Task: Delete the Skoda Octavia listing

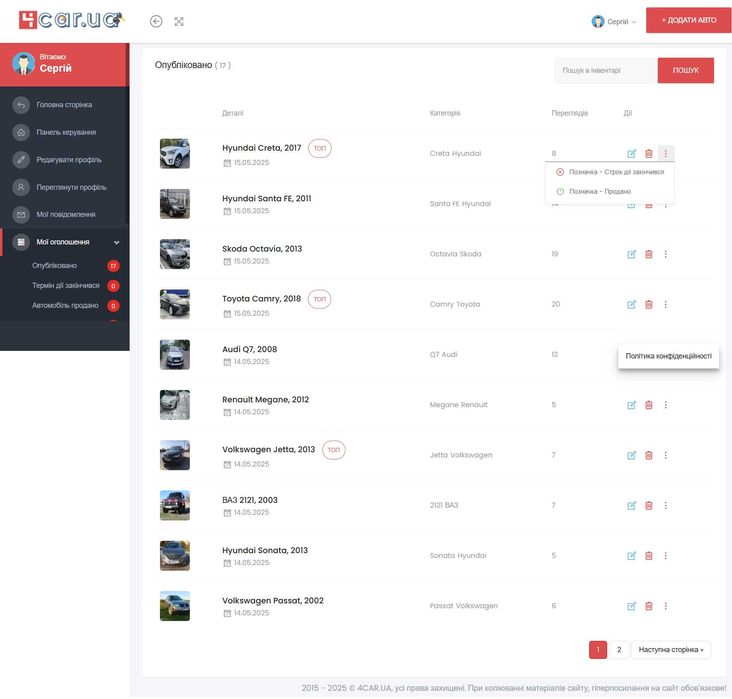Action: point(648,254)
